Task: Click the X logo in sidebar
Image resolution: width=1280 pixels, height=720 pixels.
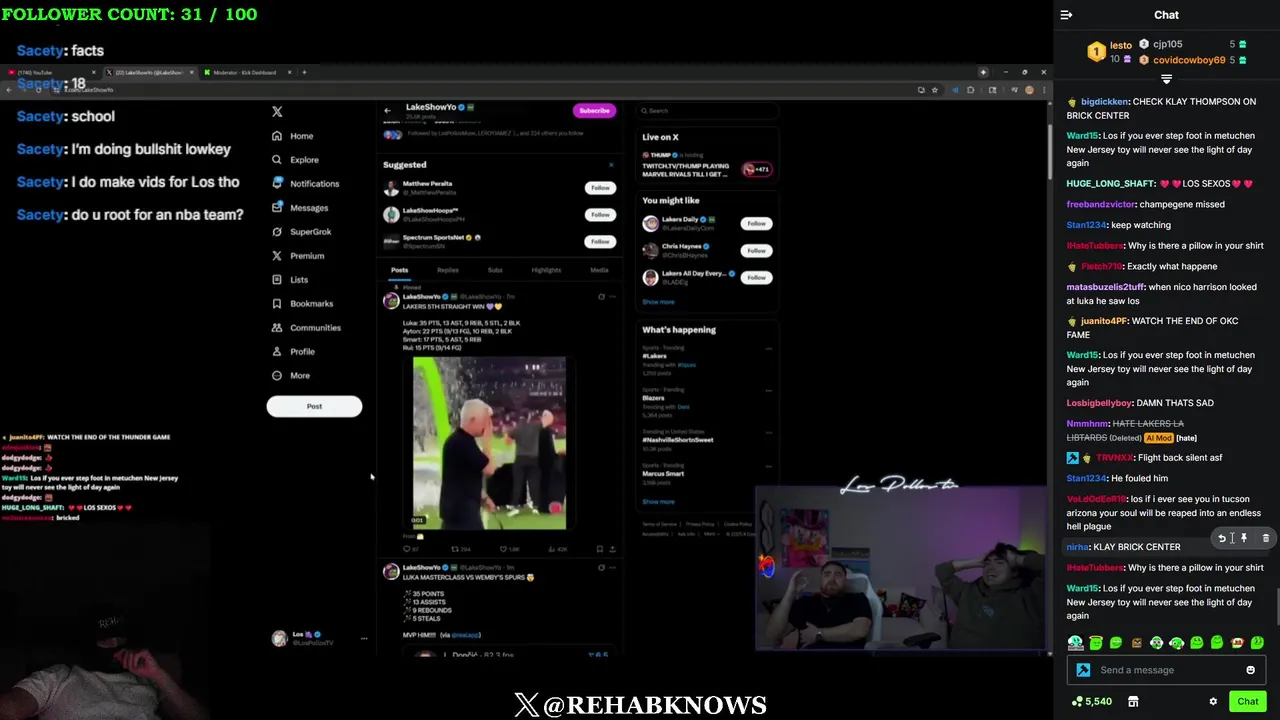Action: [x=277, y=112]
